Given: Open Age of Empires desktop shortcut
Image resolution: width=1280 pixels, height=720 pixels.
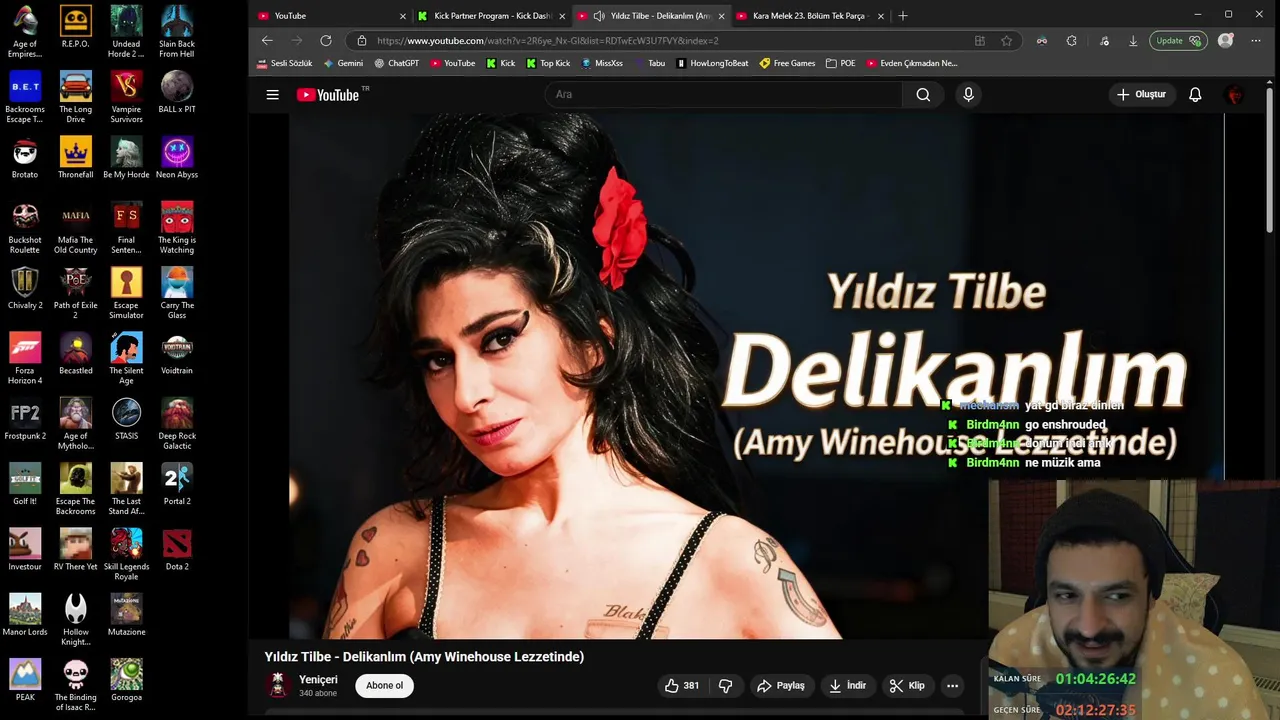Looking at the screenshot, I should pyautogui.click(x=25, y=31).
